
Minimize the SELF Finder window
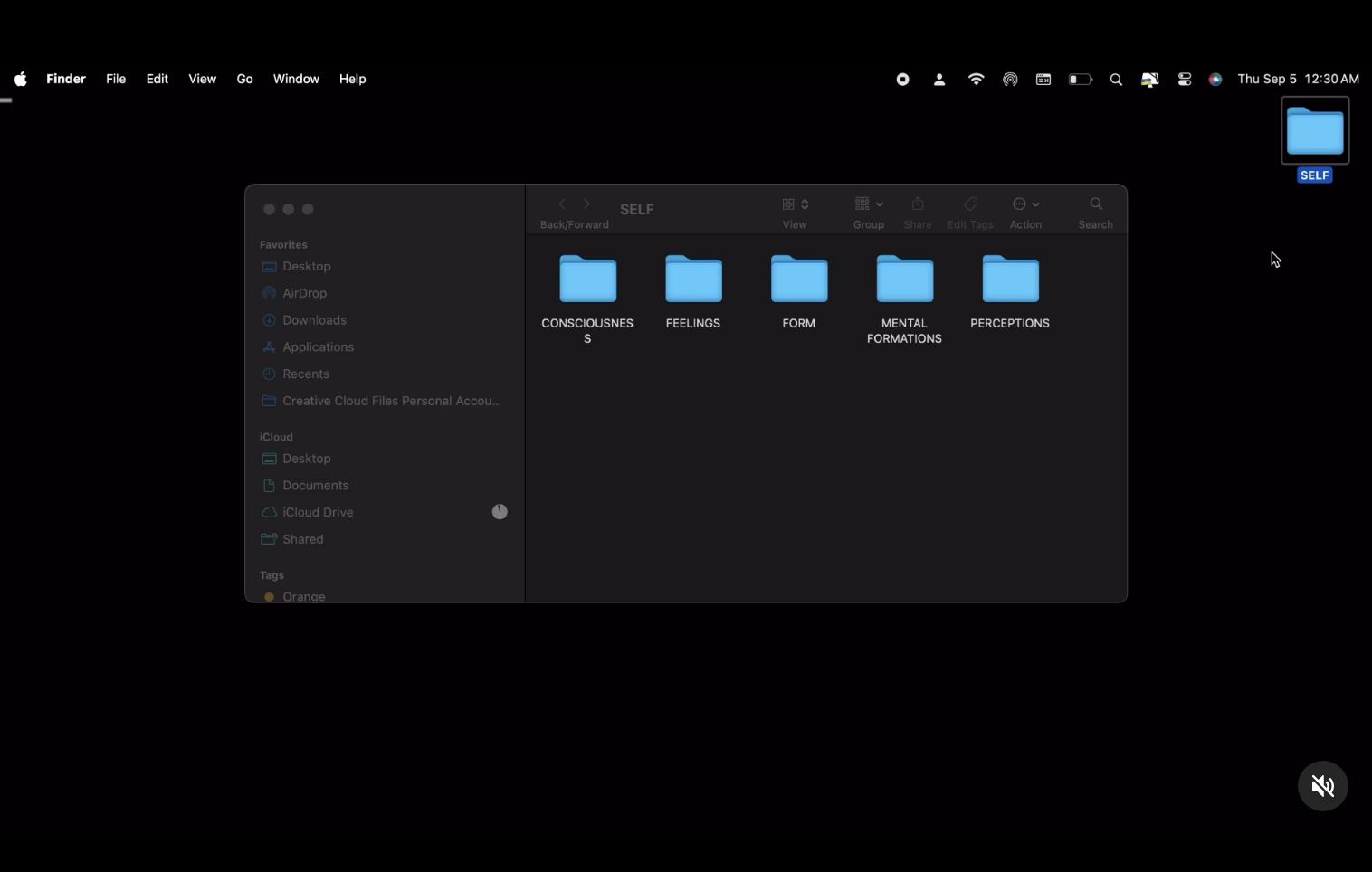coord(289,209)
